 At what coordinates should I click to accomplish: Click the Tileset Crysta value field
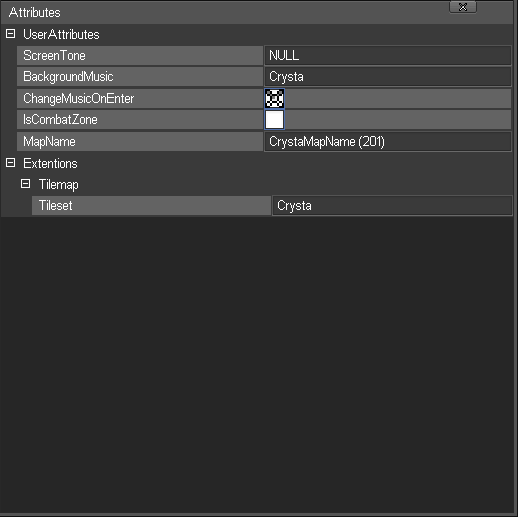392,205
